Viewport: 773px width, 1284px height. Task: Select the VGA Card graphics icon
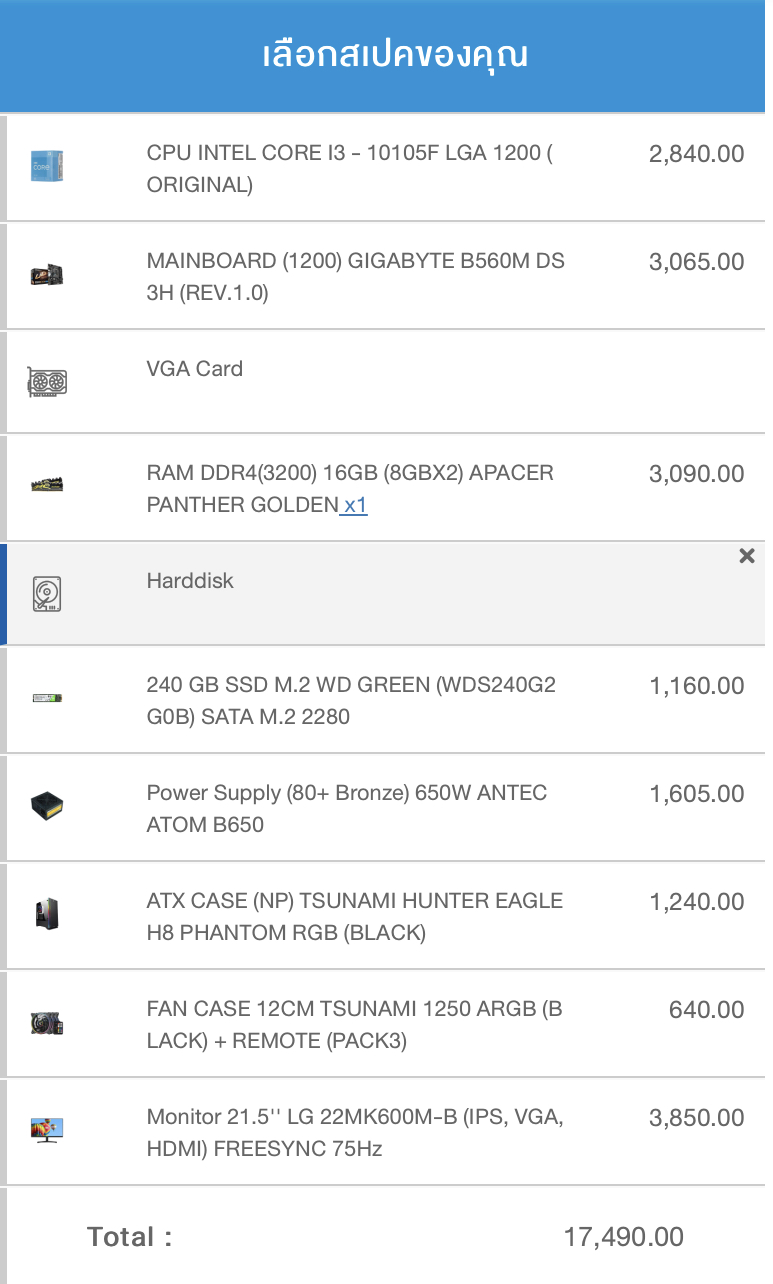pyautogui.click(x=47, y=382)
